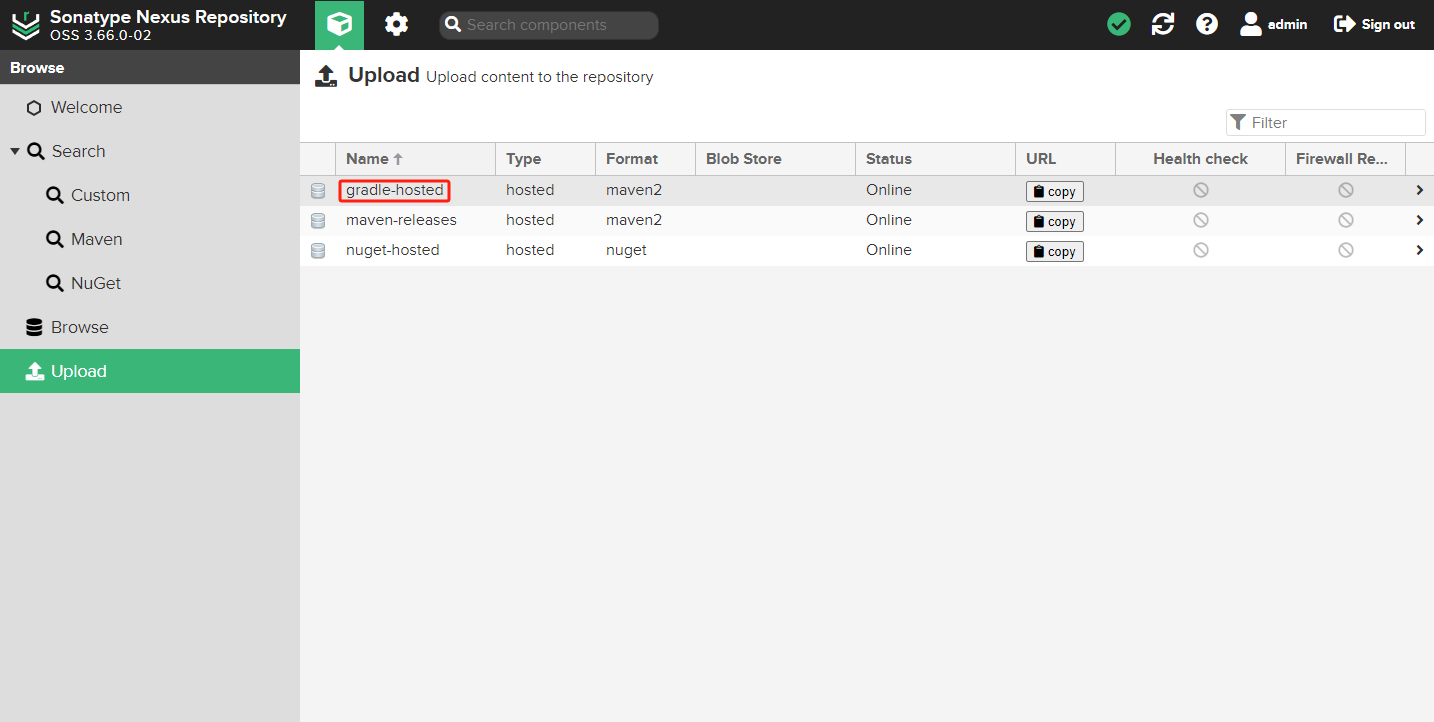Open the help question mark icon
1434x722 pixels.
click(1207, 24)
